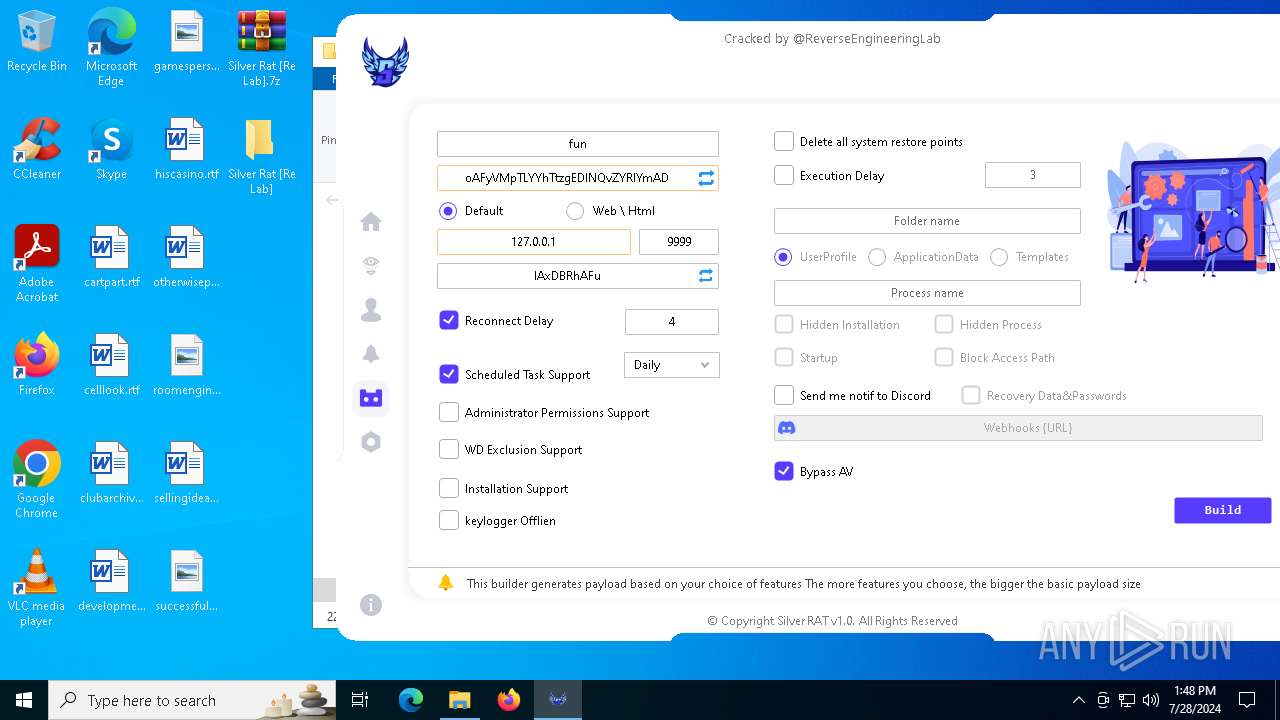
Task: Open Firefox desktop shortcut
Action: point(37,365)
